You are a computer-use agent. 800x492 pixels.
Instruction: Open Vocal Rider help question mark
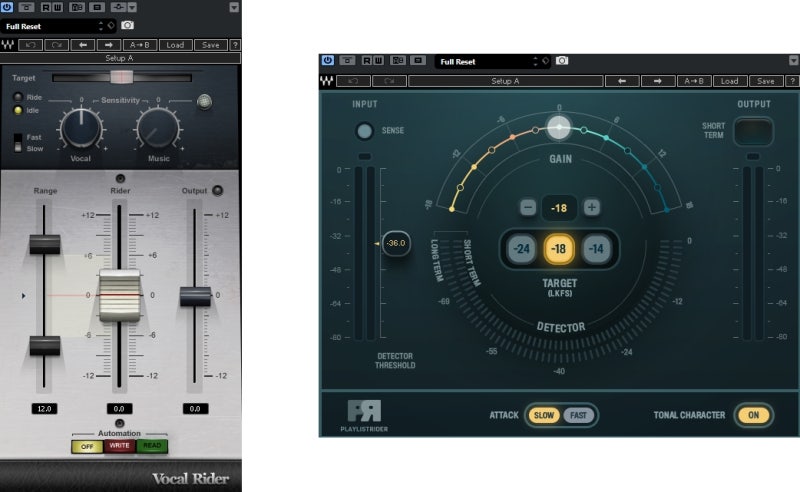235,45
